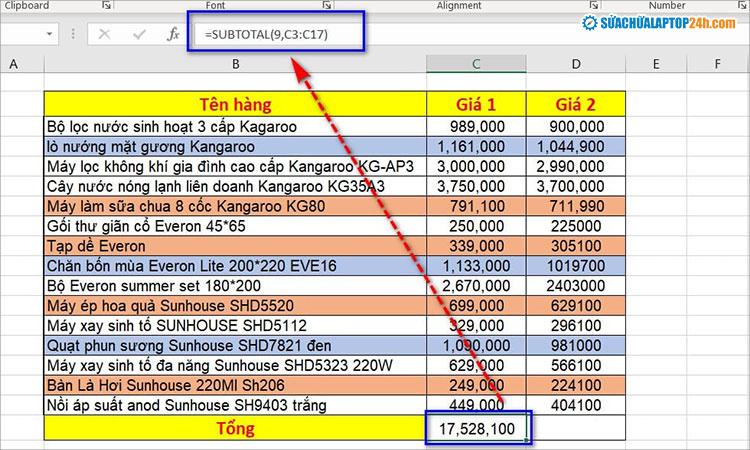This screenshot has height=450, width=750.
Task: Select Giá 2 value 224100
Action: [x=576, y=385]
